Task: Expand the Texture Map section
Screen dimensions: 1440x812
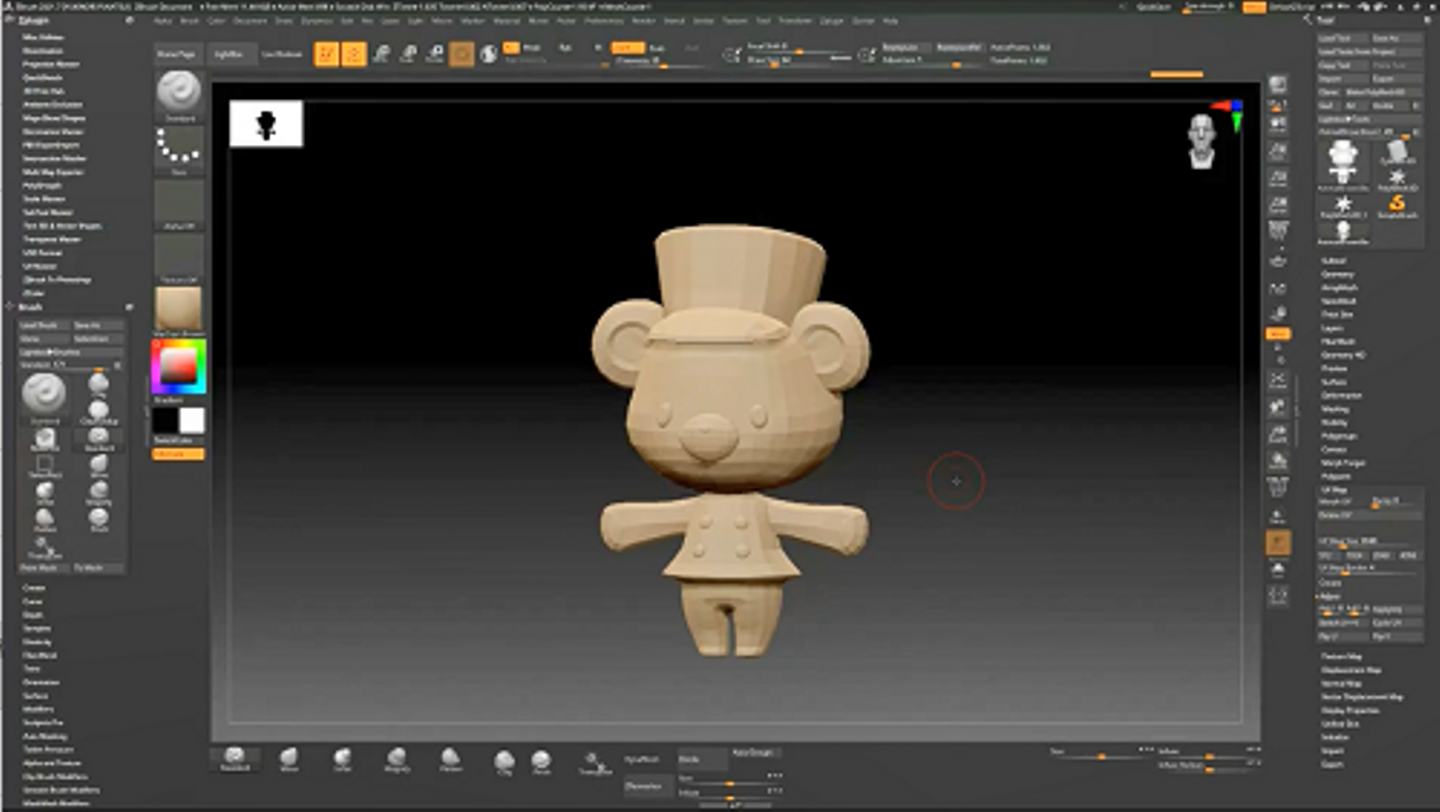Action: click(1341, 657)
